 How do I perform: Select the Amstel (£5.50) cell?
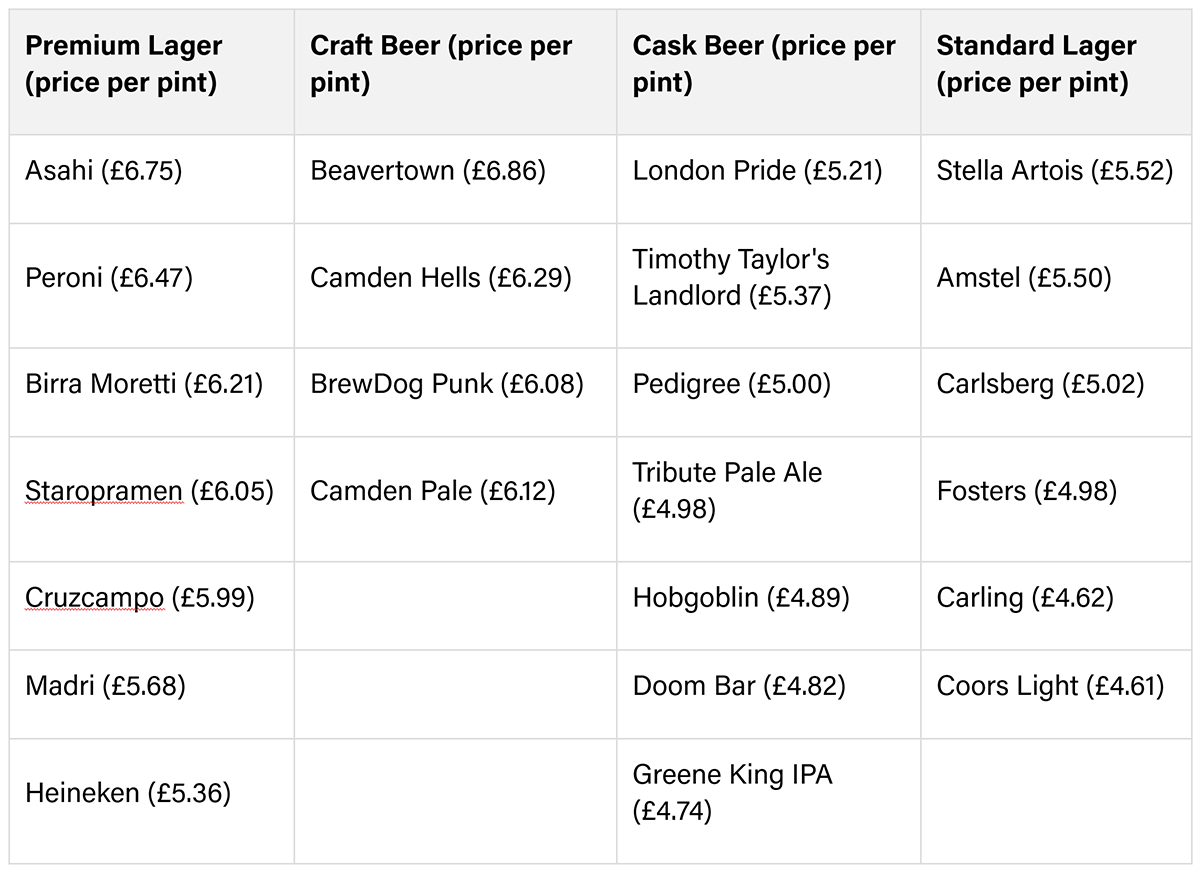[1024, 277]
